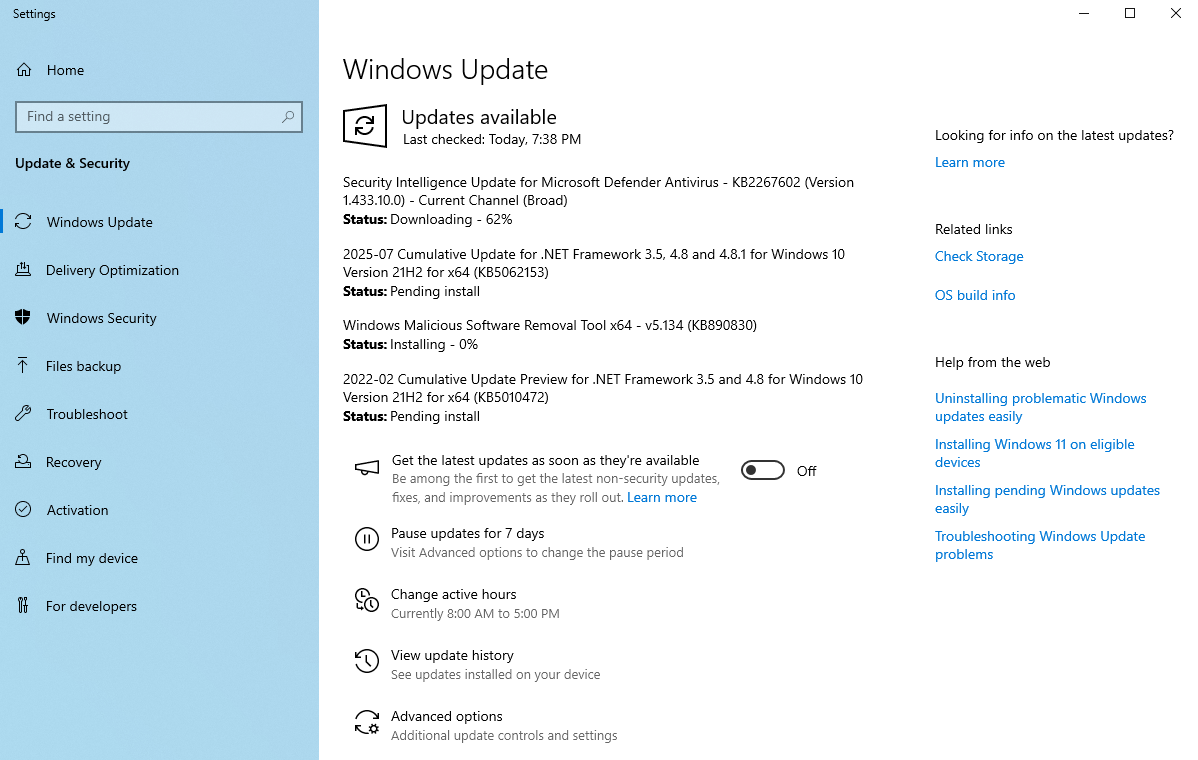Click the Downloading - 62% status text
Image resolution: width=1198 pixels, height=760 pixels.
tap(451, 220)
